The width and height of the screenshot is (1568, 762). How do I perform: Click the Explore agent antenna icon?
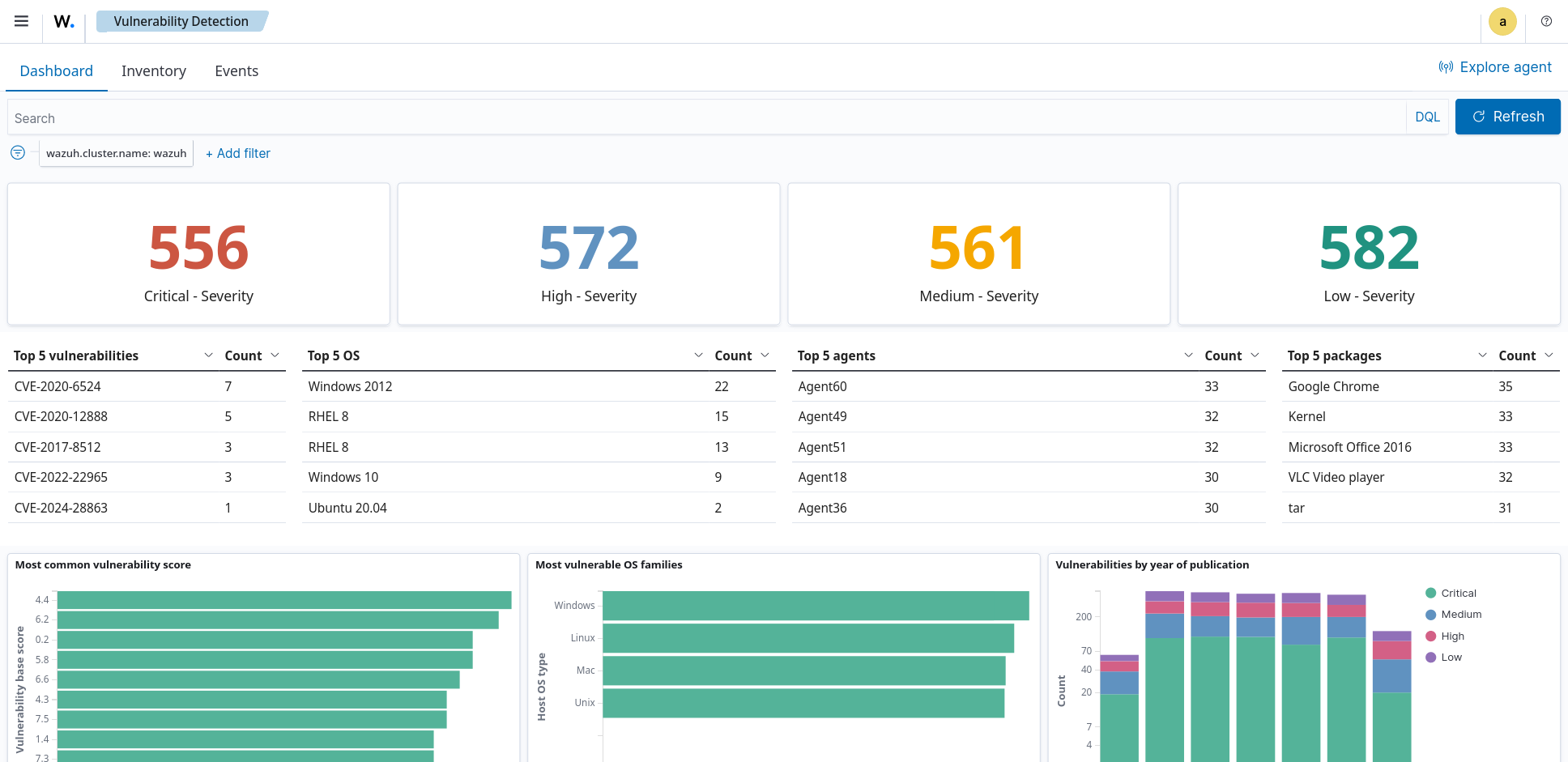pos(1447,67)
